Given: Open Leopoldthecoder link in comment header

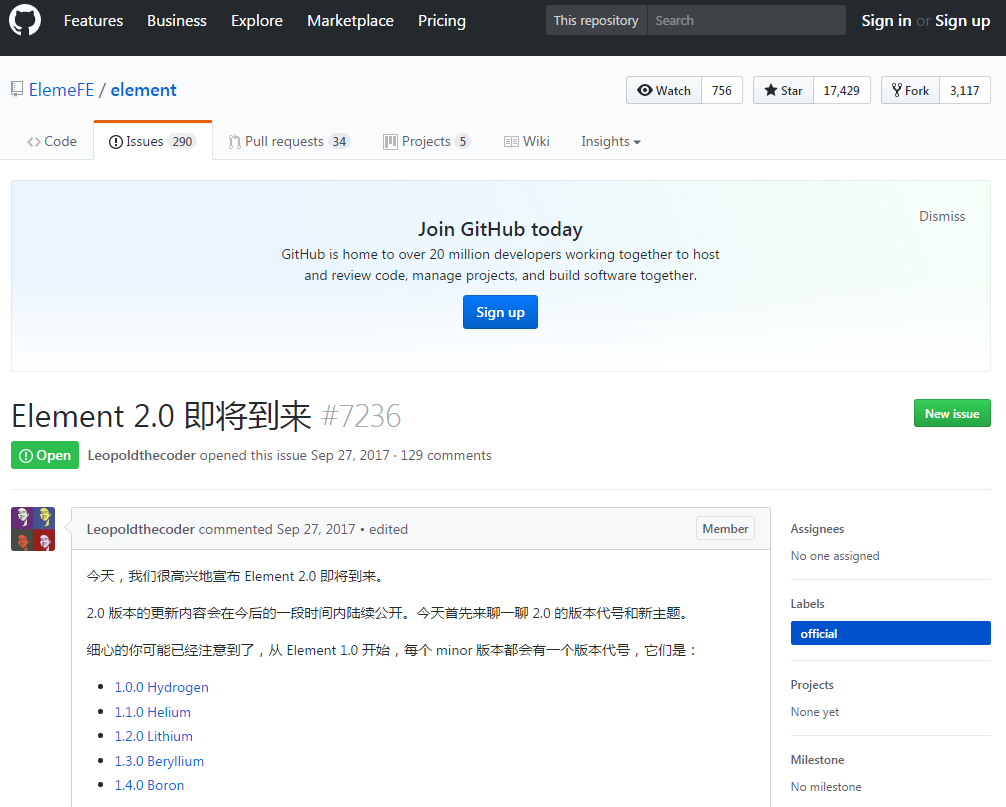Looking at the screenshot, I should [x=141, y=529].
